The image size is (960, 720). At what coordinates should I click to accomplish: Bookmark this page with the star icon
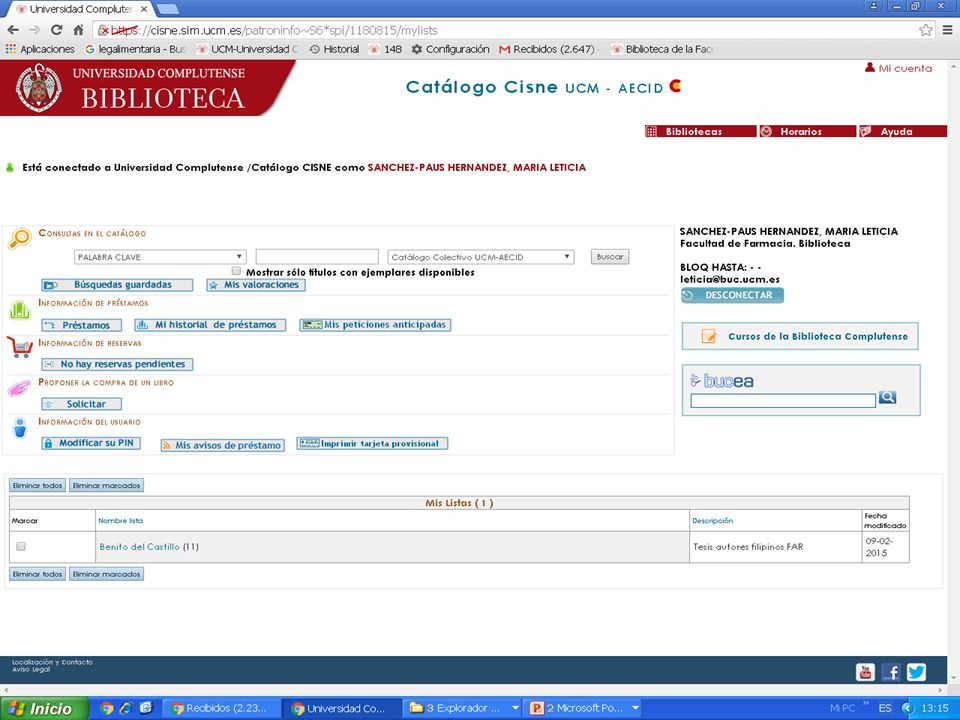point(925,30)
